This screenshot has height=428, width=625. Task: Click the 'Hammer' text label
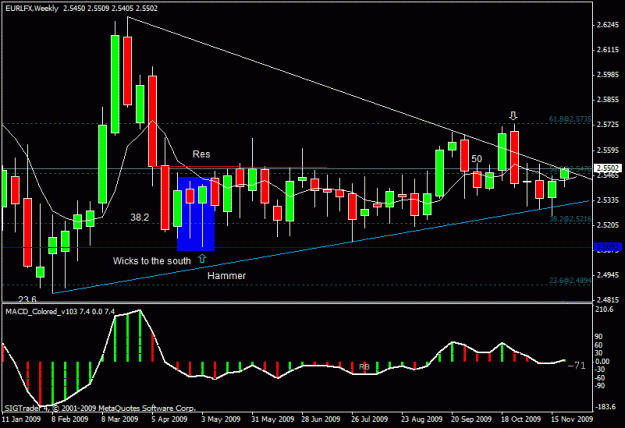[x=226, y=275]
